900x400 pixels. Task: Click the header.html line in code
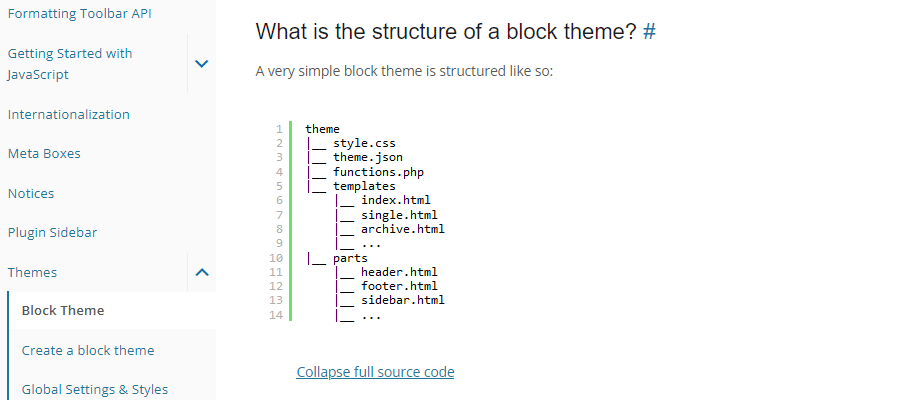399,271
